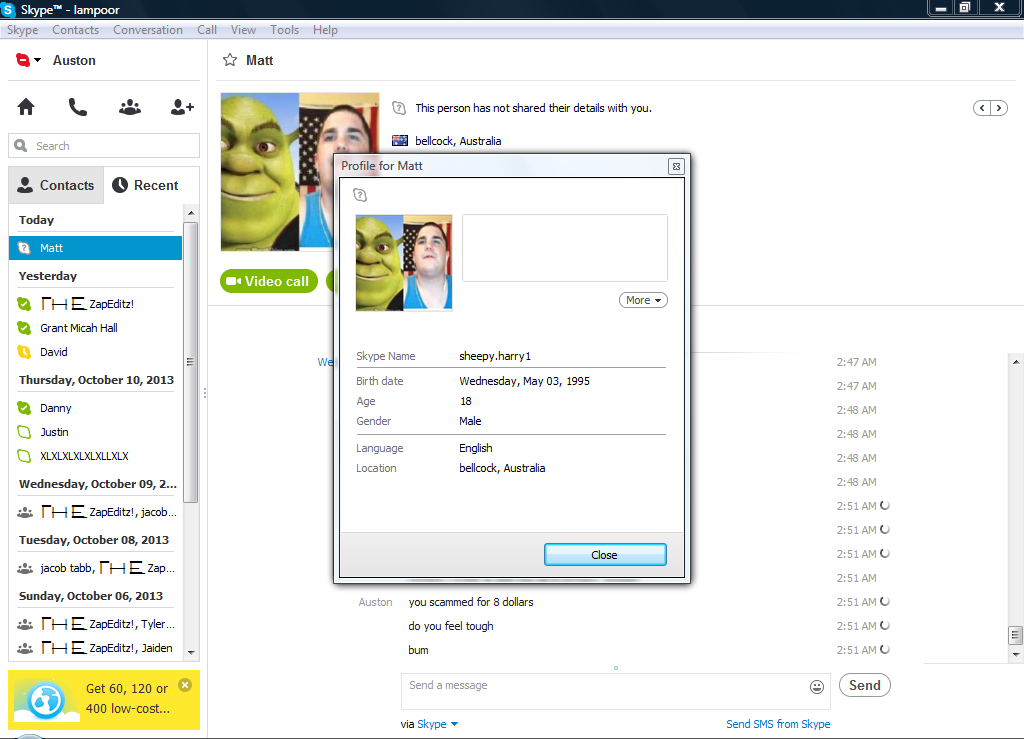Click the status icon beside Grant Micah Hall
Screen dimensions: 1024x739
pyautogui.click(x=24, y=328)
